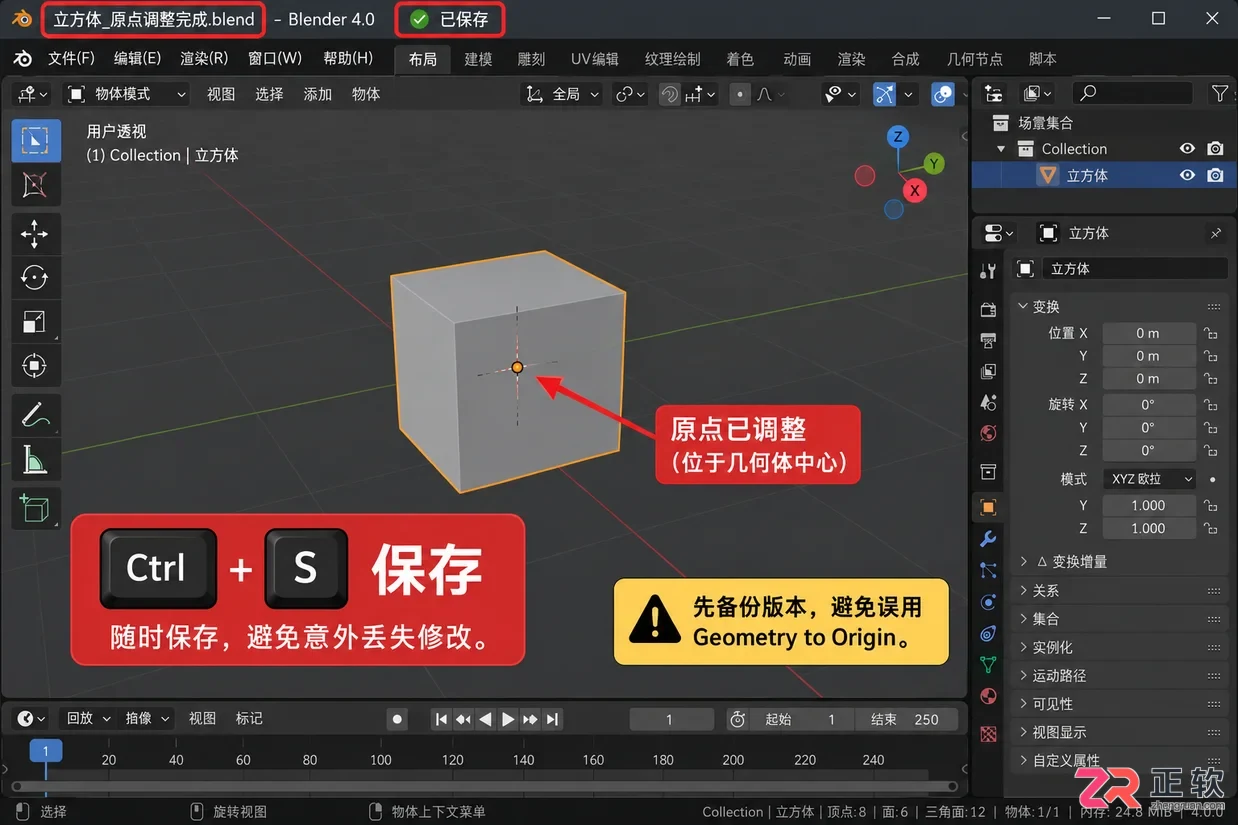
Task: Open the Object Data green triangle tab
Action: [x=988, y=664]
